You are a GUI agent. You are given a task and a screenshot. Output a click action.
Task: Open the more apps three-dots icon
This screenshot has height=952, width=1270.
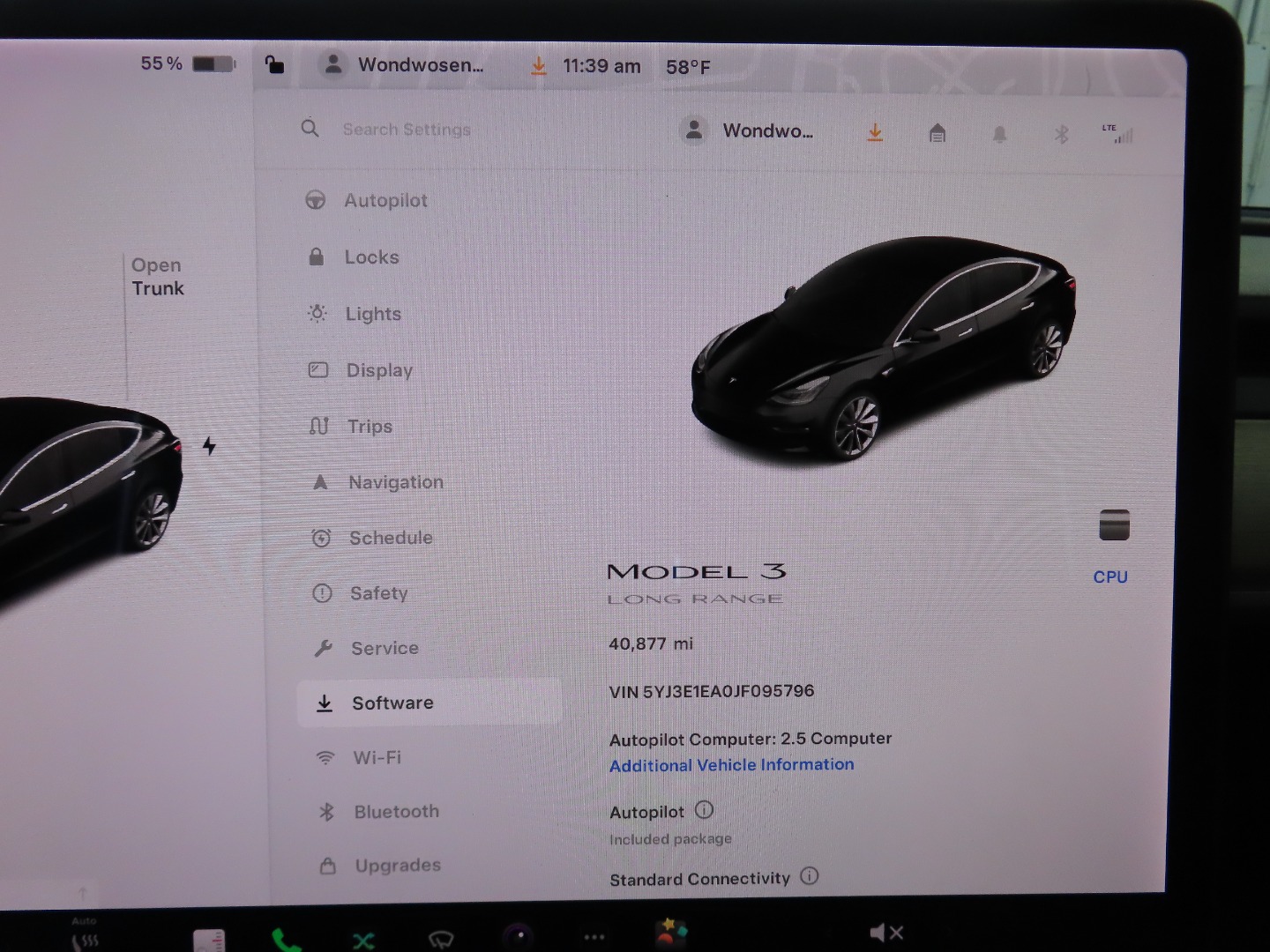click(x=594, y=937)
